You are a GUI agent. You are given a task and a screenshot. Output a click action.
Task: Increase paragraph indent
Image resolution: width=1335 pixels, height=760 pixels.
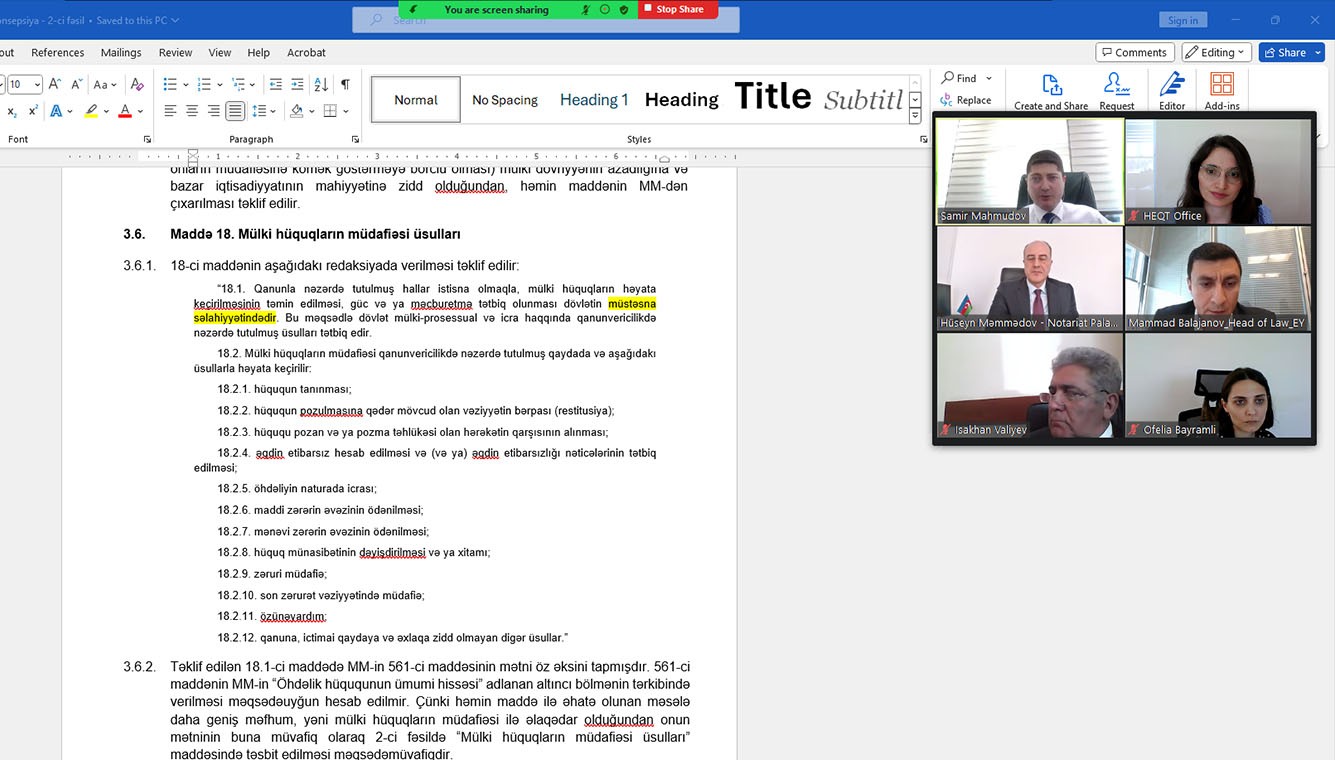[x=298, y=85]
